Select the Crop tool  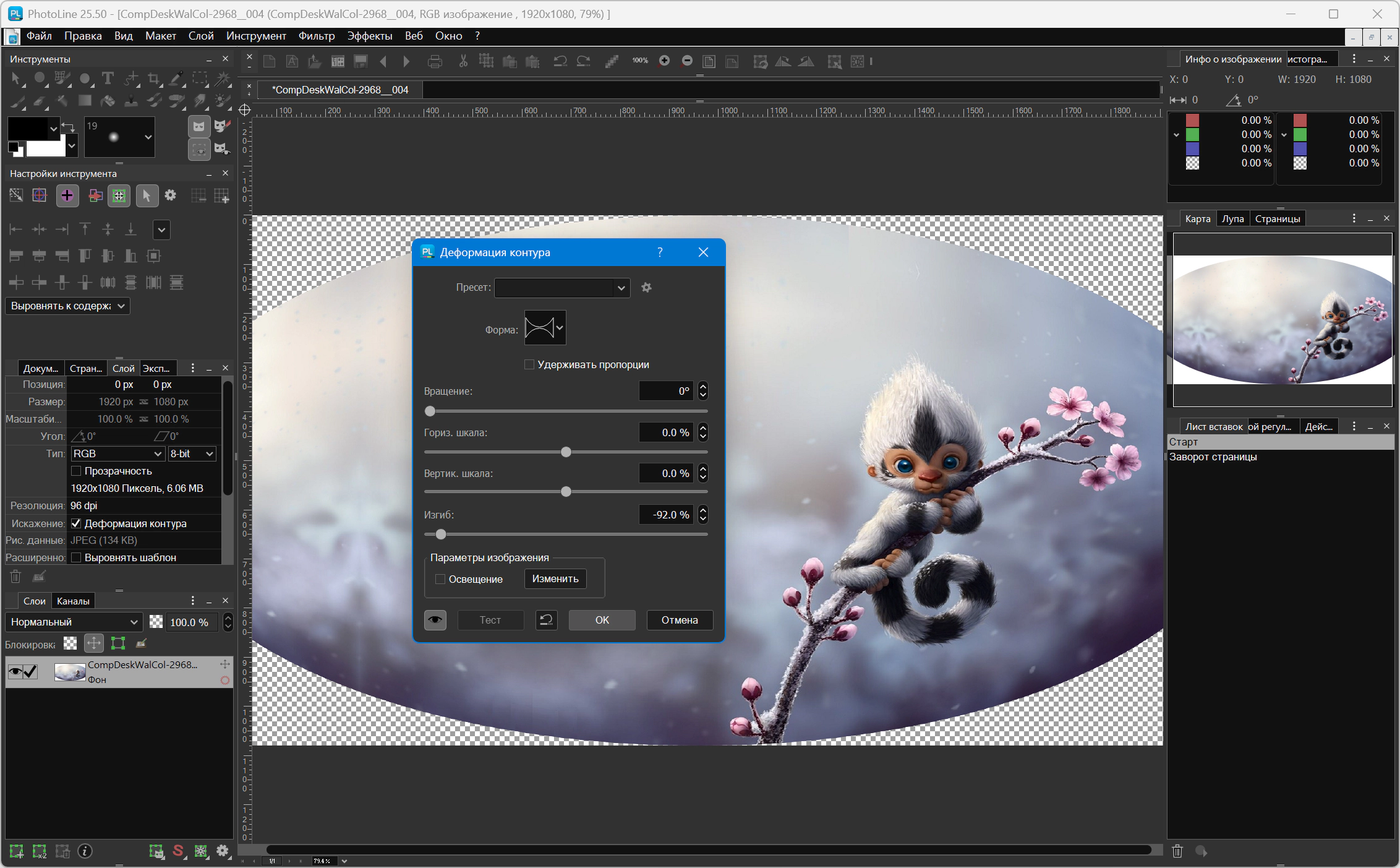click(x=154, y=79)
